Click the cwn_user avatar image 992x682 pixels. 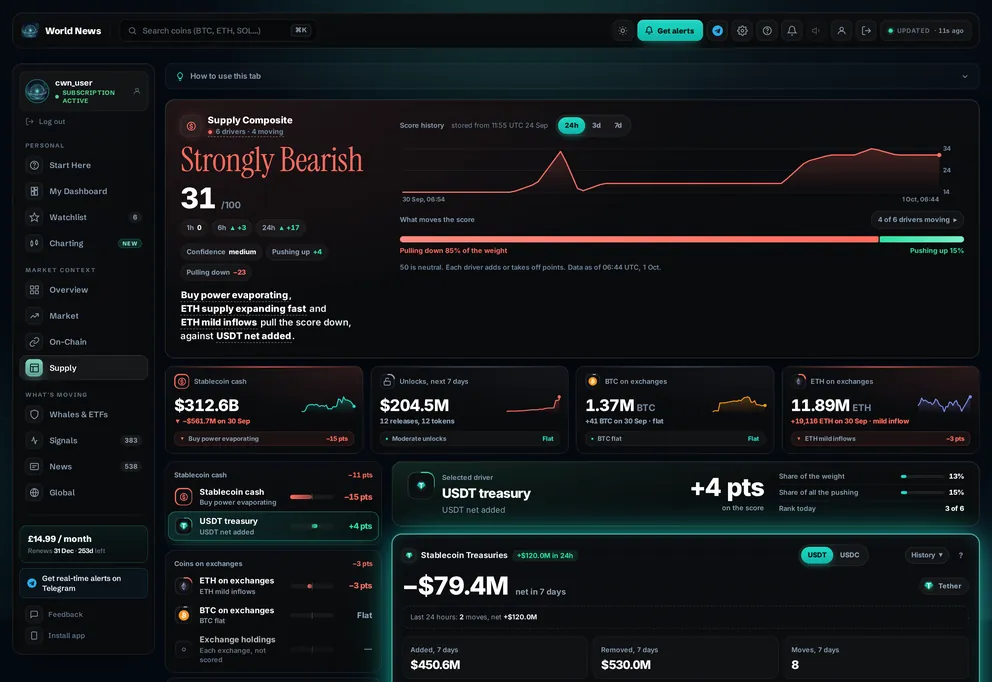[37, 91]
